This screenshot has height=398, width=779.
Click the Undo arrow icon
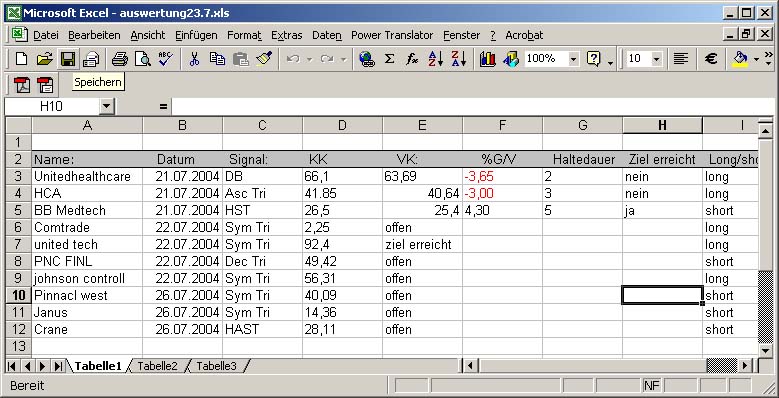coord(293,59)
